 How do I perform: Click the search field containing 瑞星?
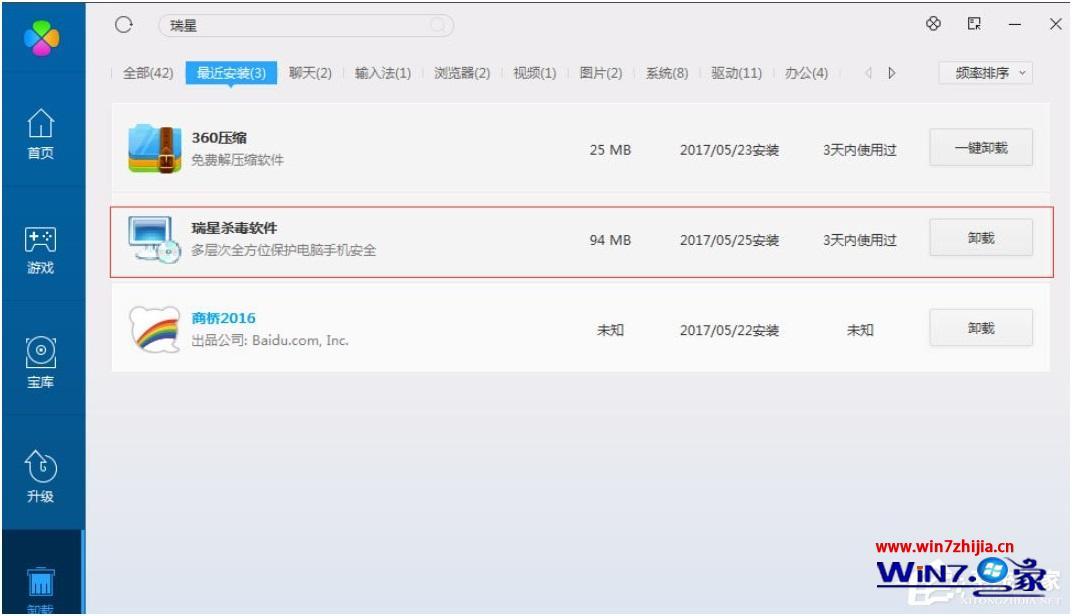point(306,25)
